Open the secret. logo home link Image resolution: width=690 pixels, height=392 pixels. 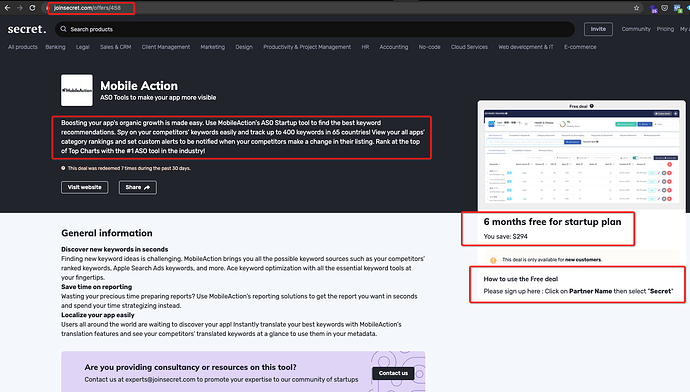(26, 29)
